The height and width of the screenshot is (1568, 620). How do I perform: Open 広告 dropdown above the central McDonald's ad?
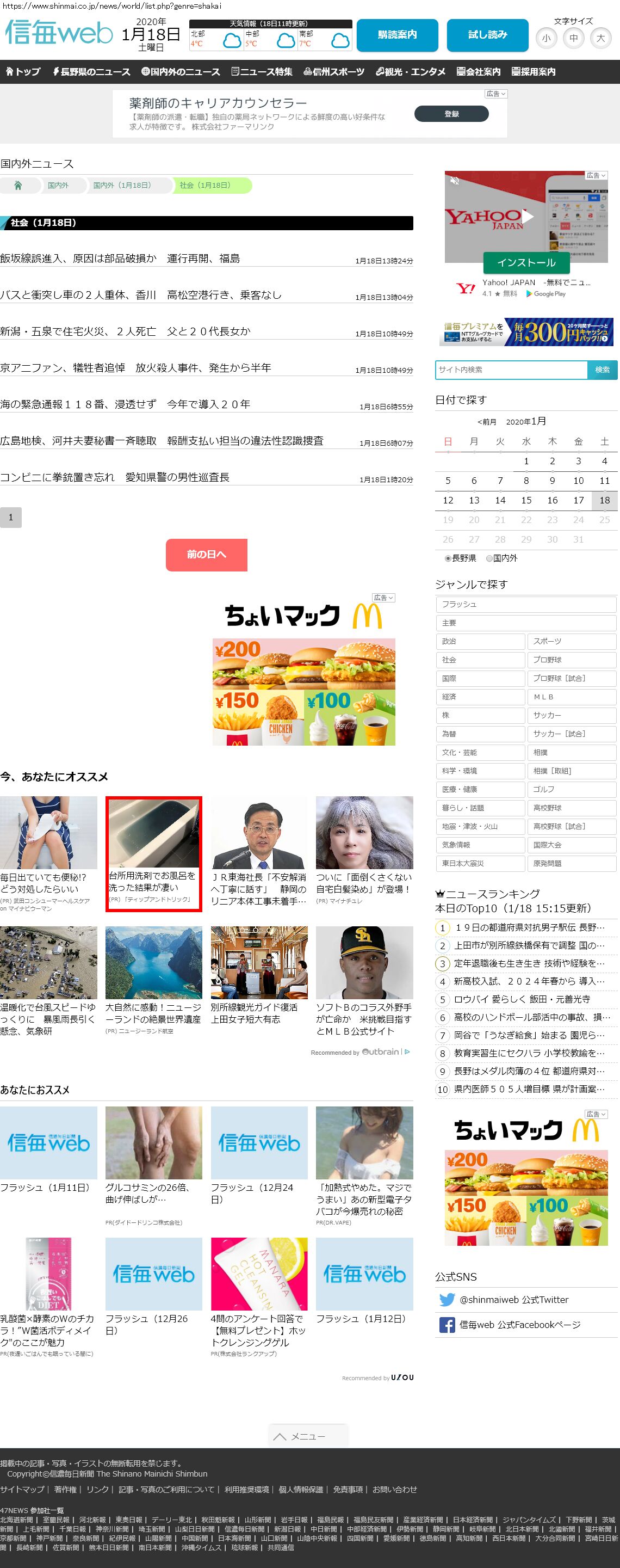383,598
